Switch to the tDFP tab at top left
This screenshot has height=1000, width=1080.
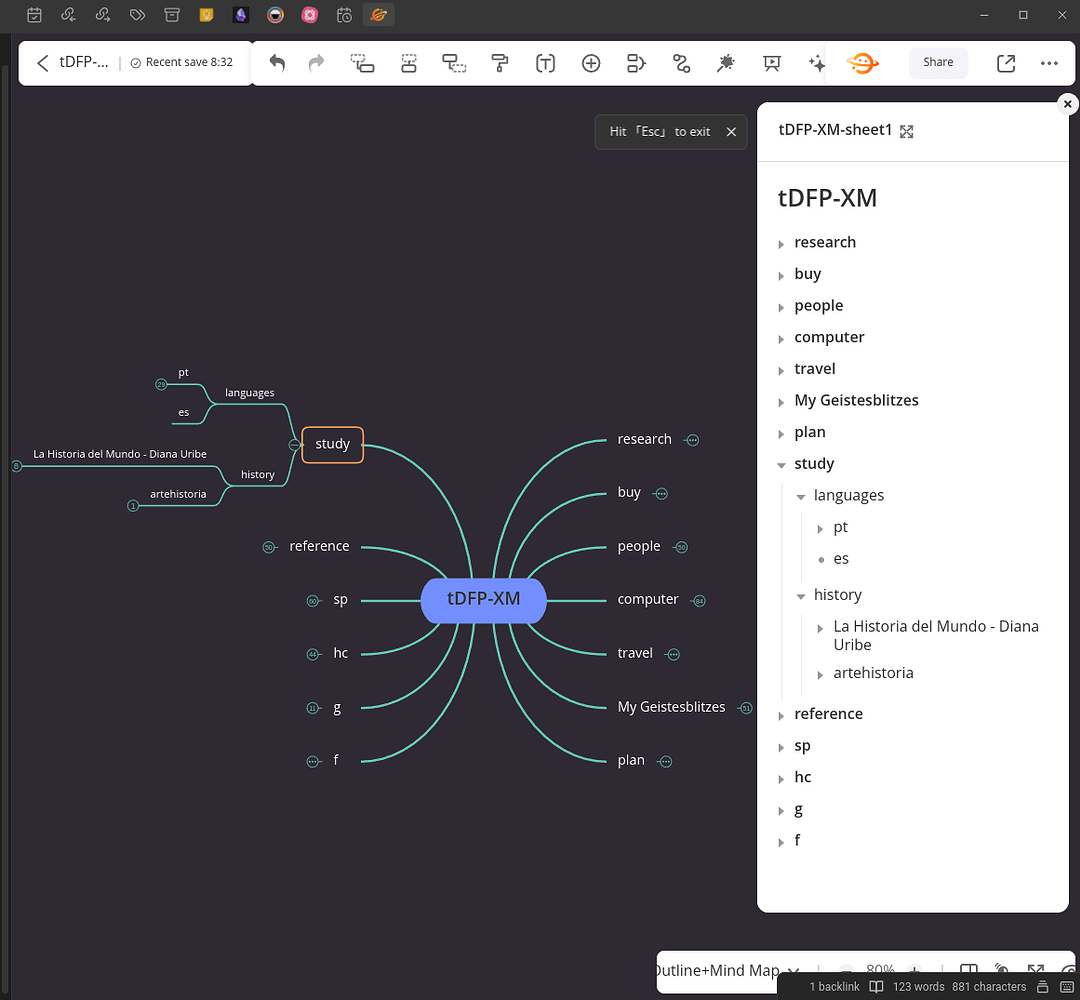click(85, 62)
